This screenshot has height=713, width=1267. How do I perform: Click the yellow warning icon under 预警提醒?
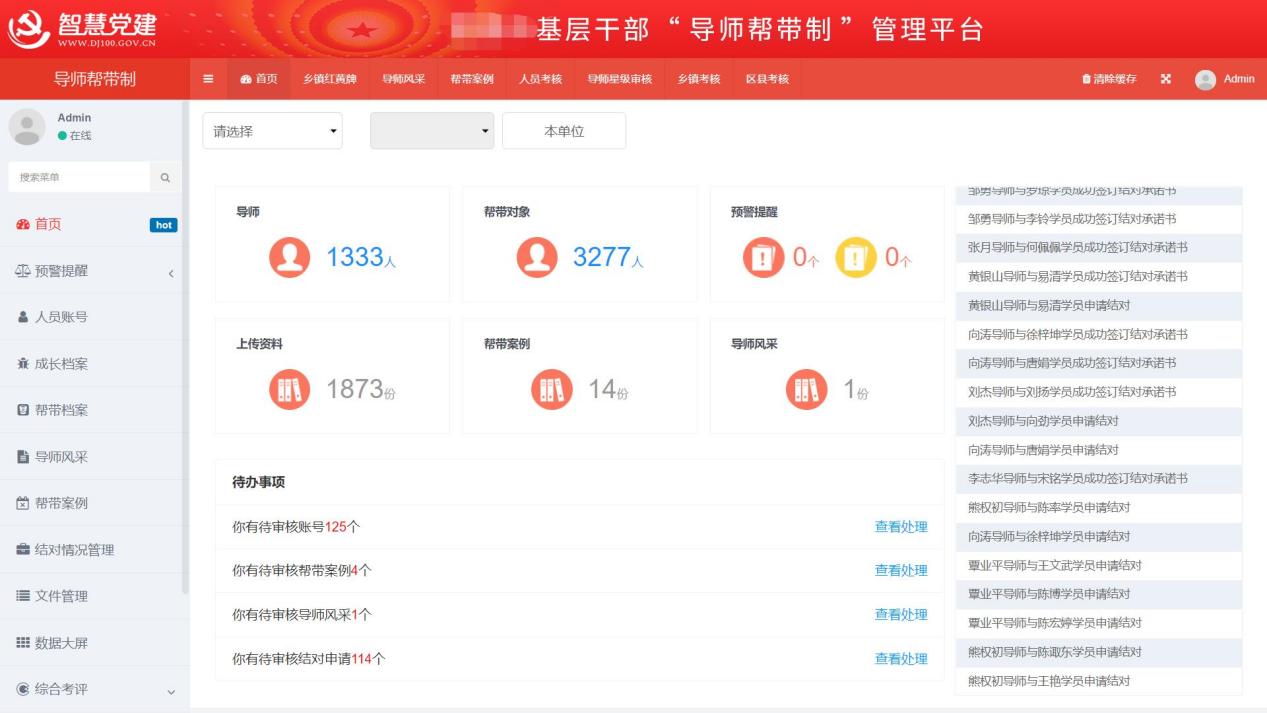(855, 257)
